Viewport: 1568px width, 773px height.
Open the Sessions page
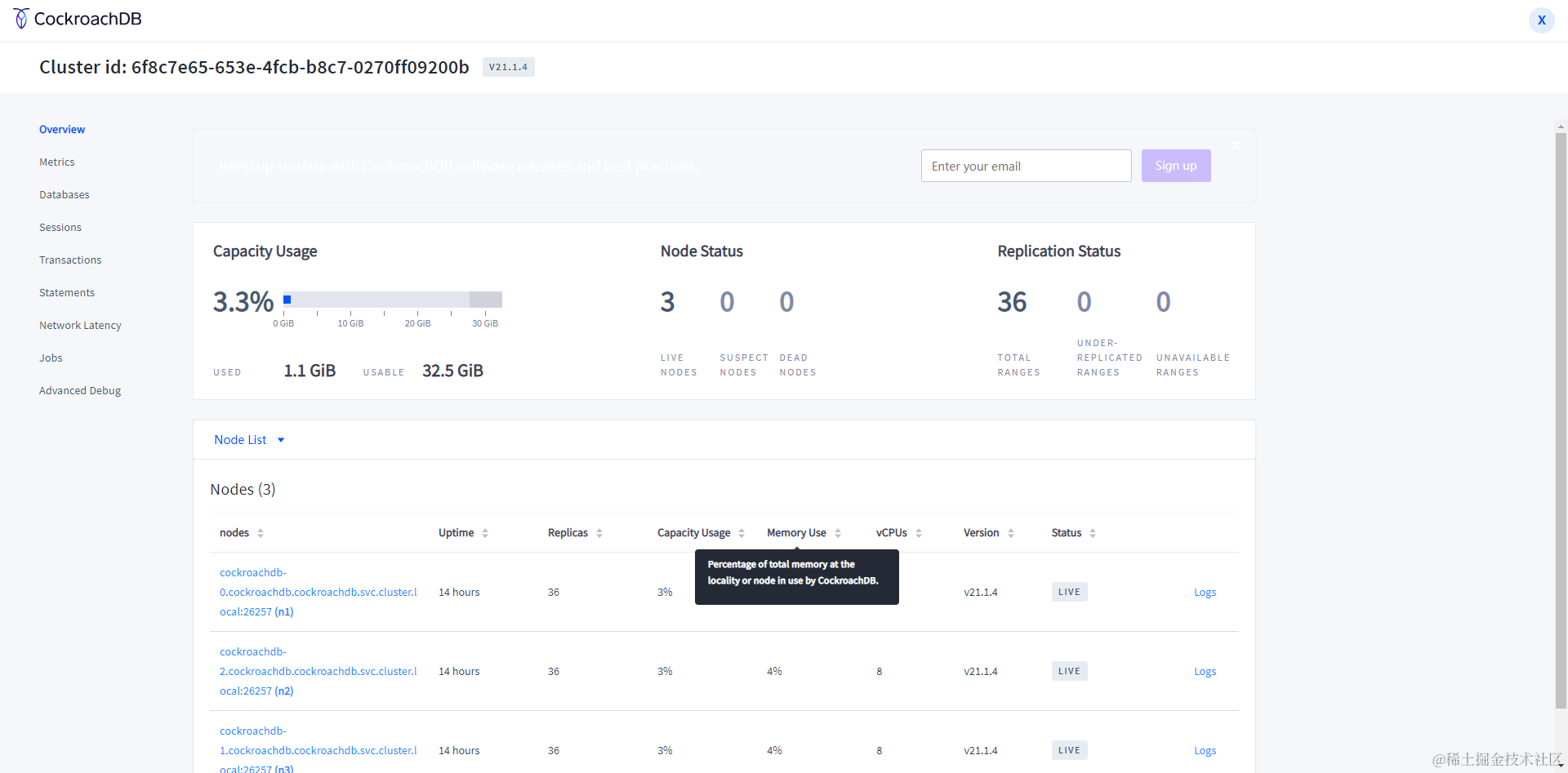[60, 228]
